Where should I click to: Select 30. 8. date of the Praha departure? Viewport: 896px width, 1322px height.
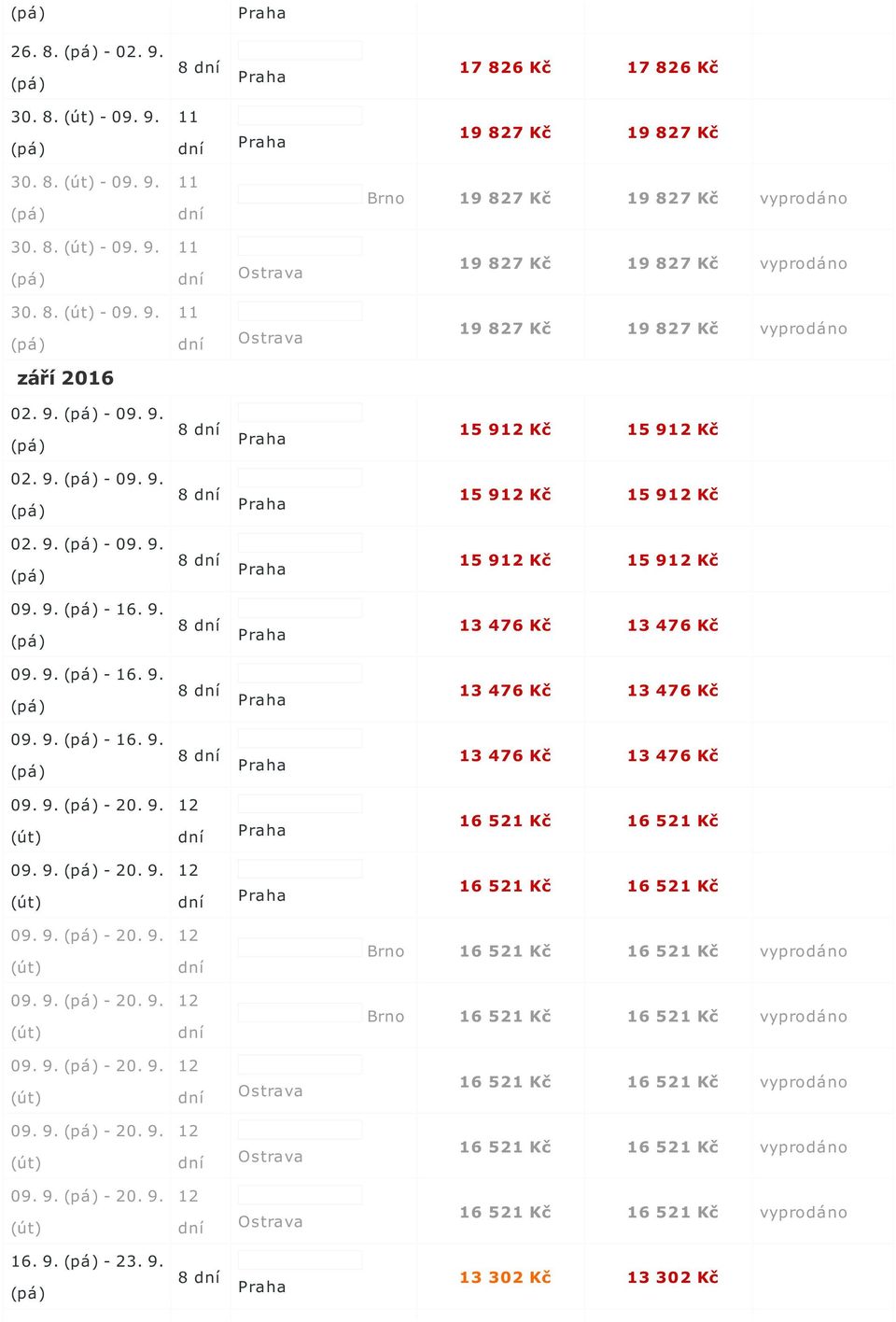tap(85, 133)
